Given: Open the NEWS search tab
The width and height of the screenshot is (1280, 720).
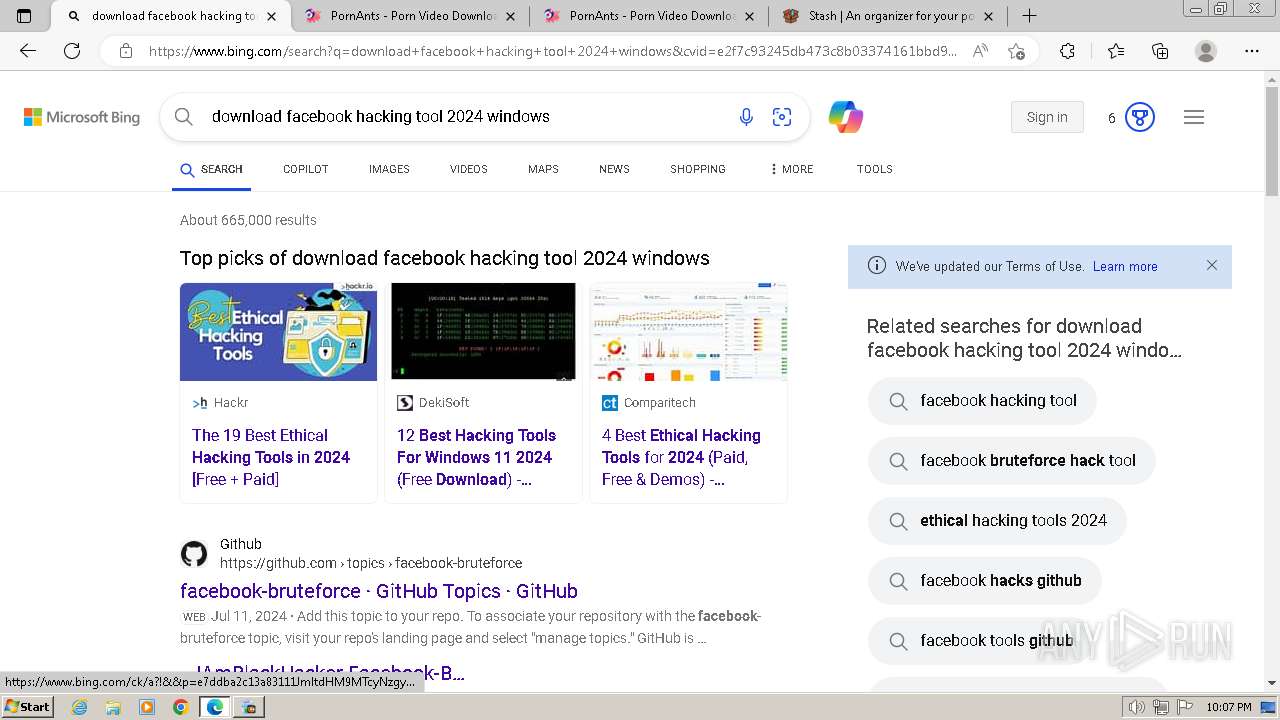Looking at the screenshot, I should pyautogui.click(x=614, y=169).
